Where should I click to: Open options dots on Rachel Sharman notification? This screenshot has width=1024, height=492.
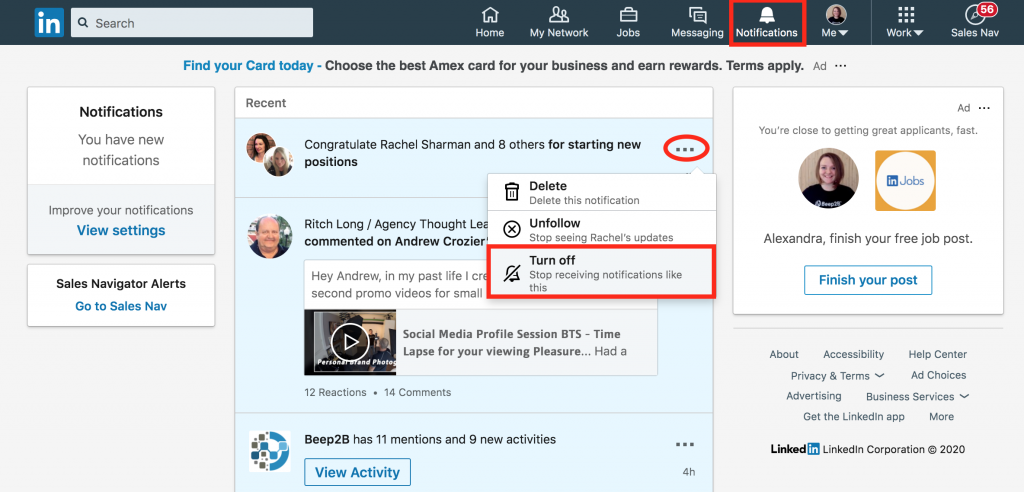(x=685, y=150)
